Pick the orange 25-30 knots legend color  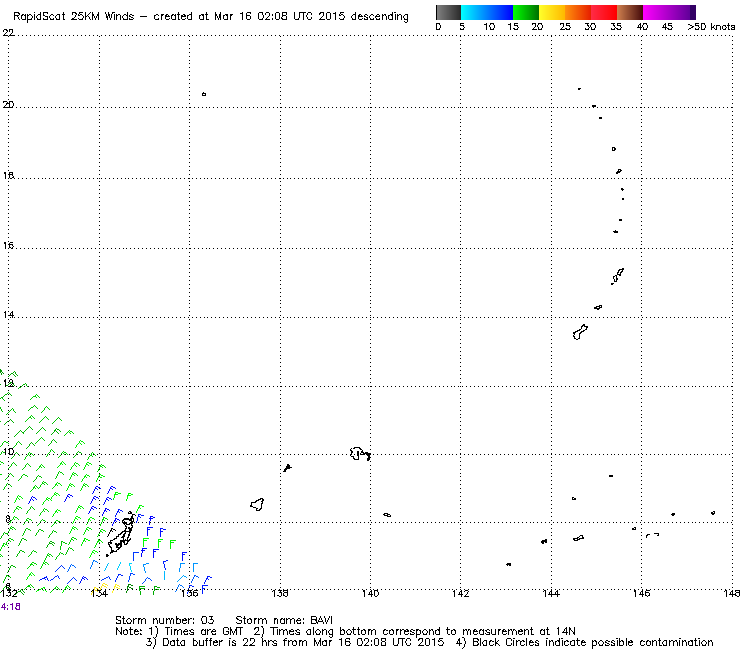[x=578, y=12]
